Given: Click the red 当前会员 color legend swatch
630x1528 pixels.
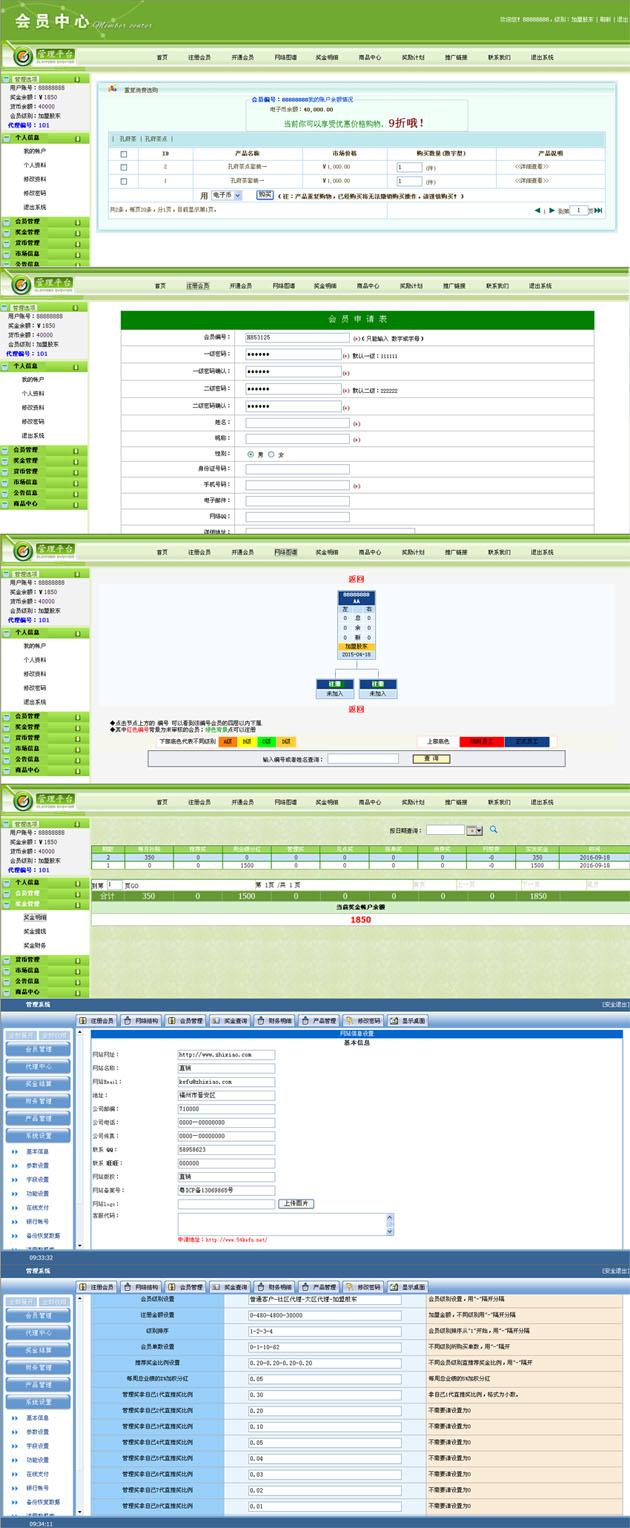Looking at the screenshot, I should coord(481,742).
